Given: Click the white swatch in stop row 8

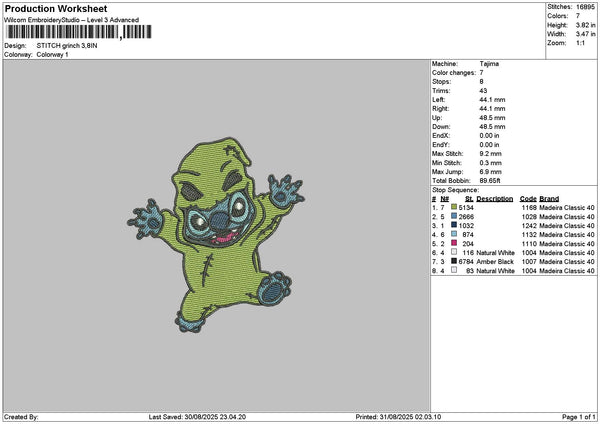Looking at the screenshot, I should point(454,270).
